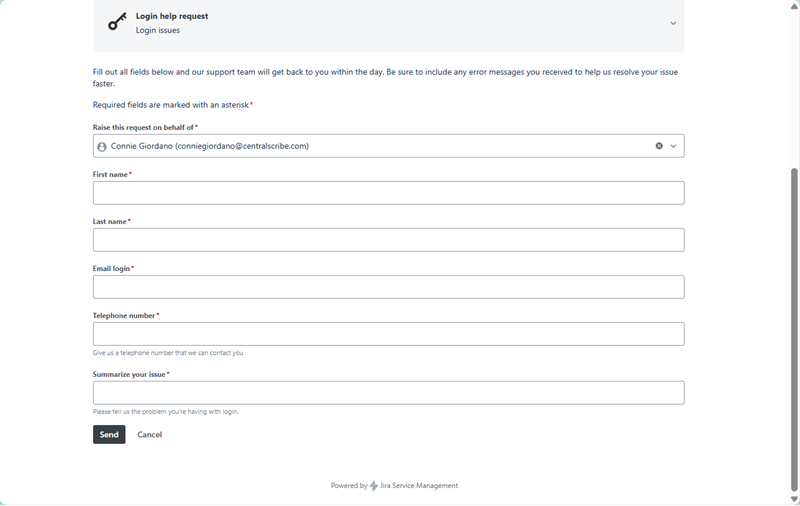Click the vertical scrollbar thumb
Viewport: 800px width, 506px height.
[x=794, y=330]
